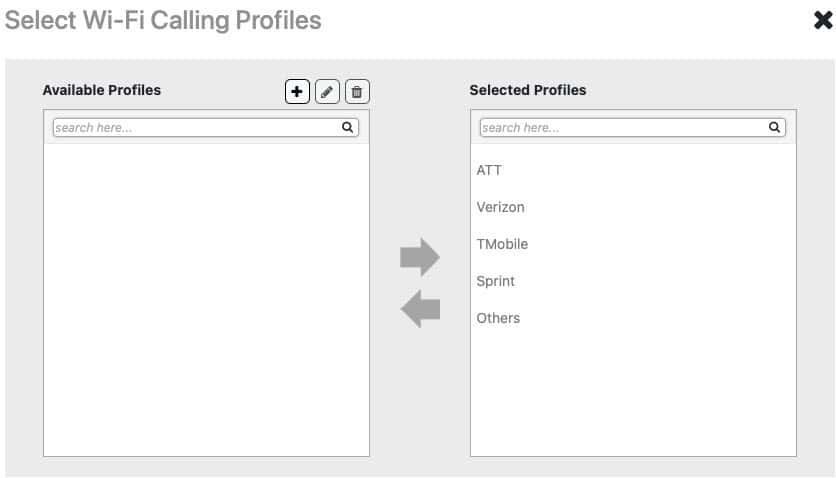This screenshot has width=836, height=478.
Task: Click the pencil edit profile icon
Action: click(327, 92)
